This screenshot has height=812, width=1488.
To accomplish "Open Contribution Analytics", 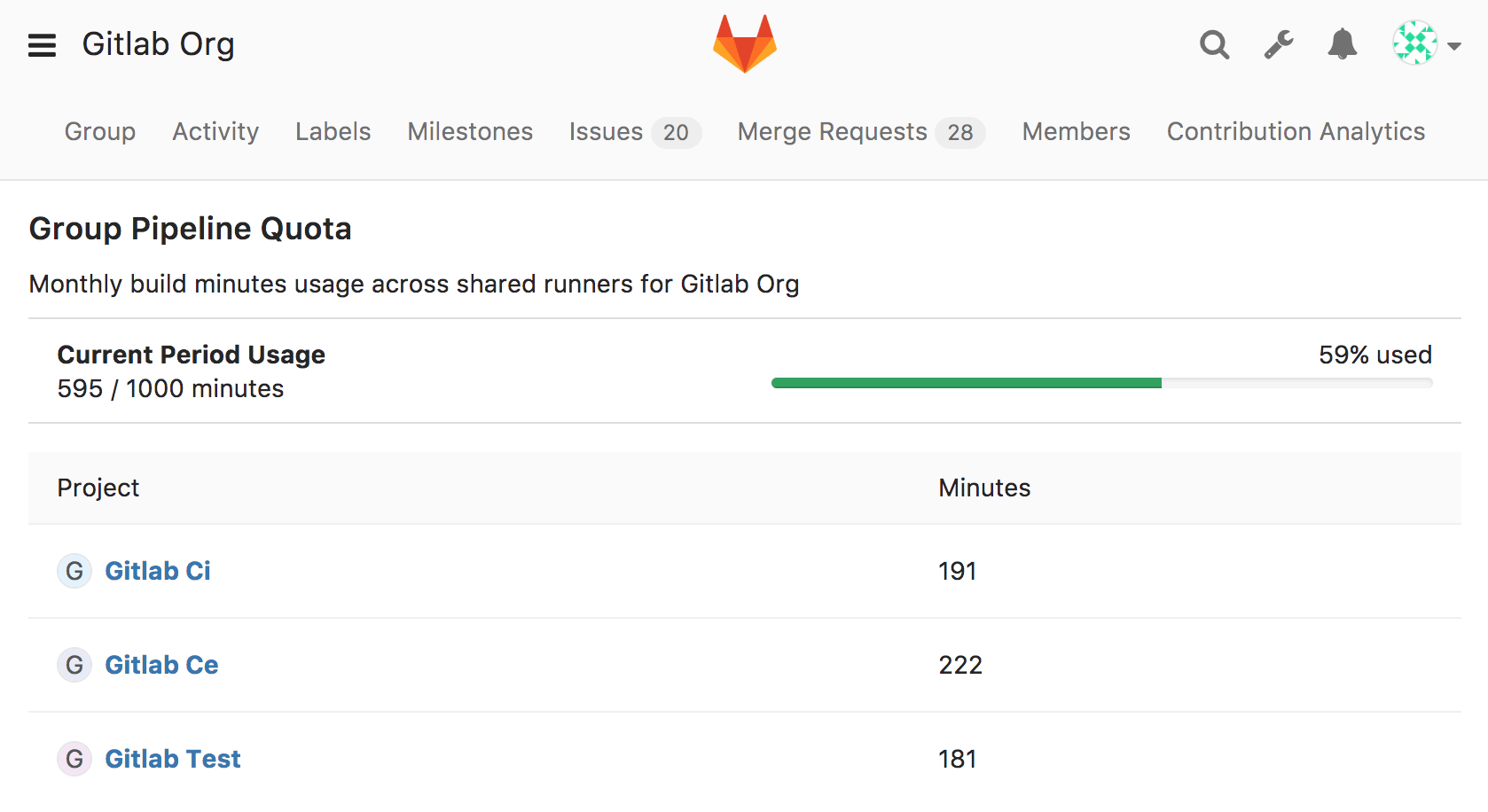I will point(1295,132).
